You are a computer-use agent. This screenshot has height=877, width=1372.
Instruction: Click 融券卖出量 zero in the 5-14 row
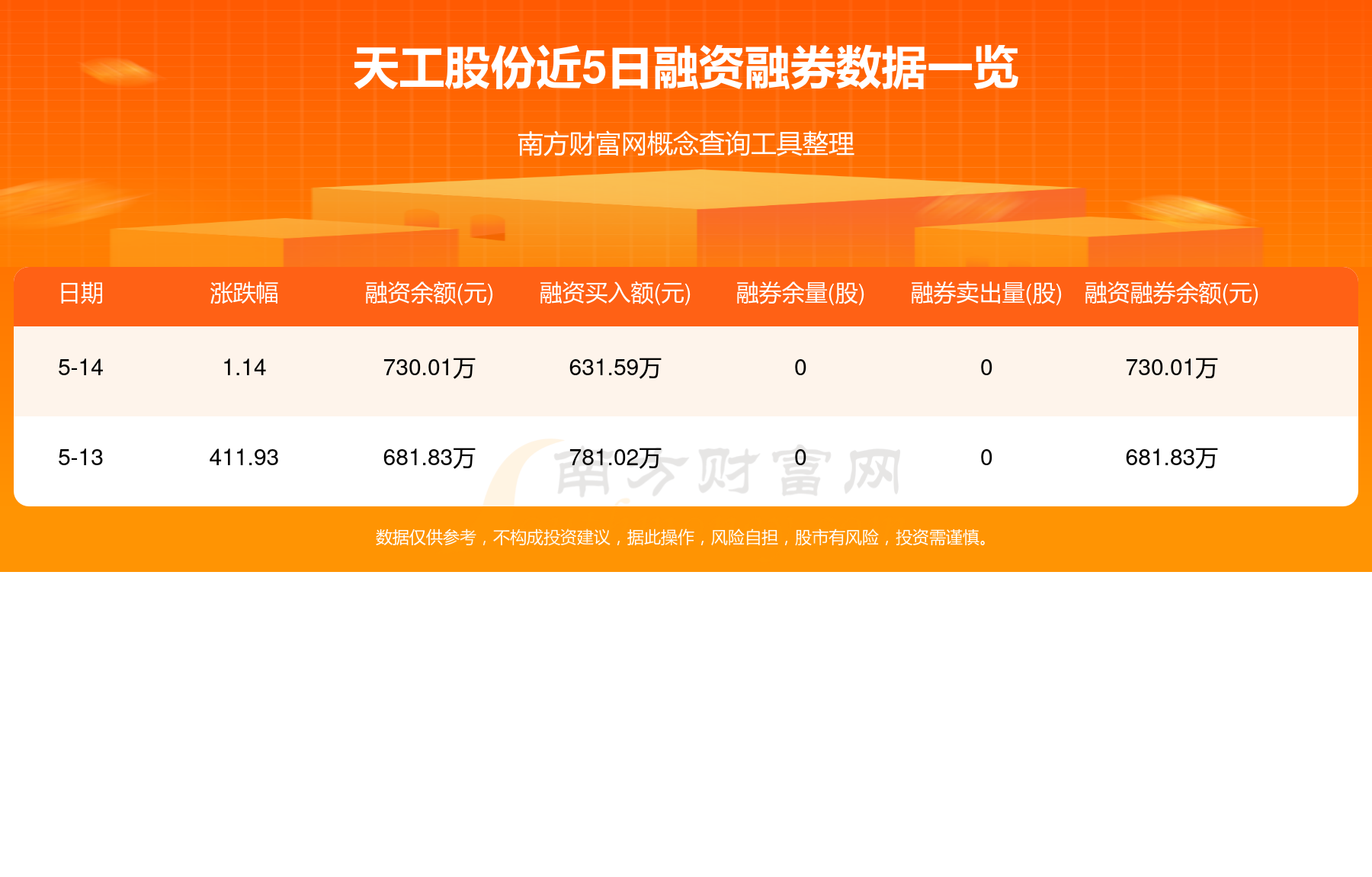986,368
